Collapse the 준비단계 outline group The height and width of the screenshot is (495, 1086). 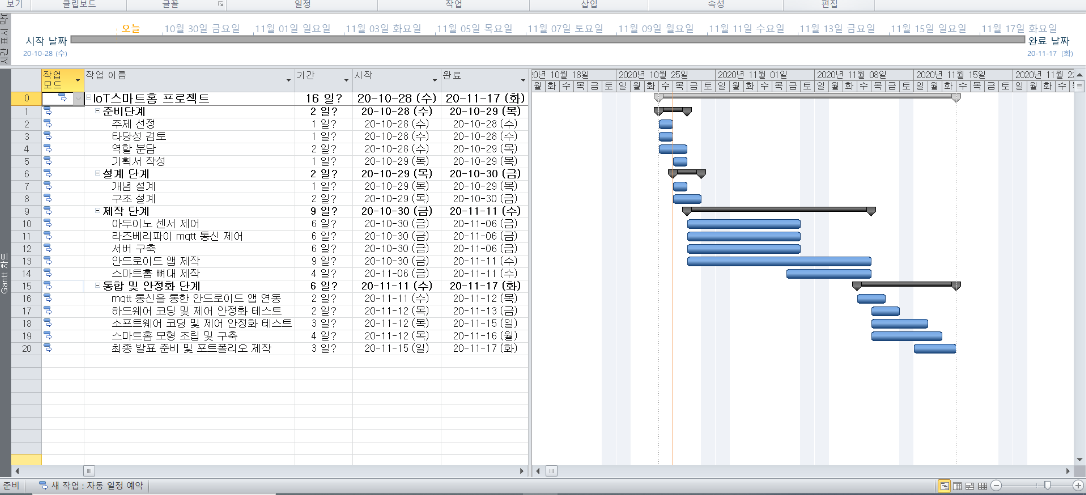pyautogui.click(x=98, y=111)
